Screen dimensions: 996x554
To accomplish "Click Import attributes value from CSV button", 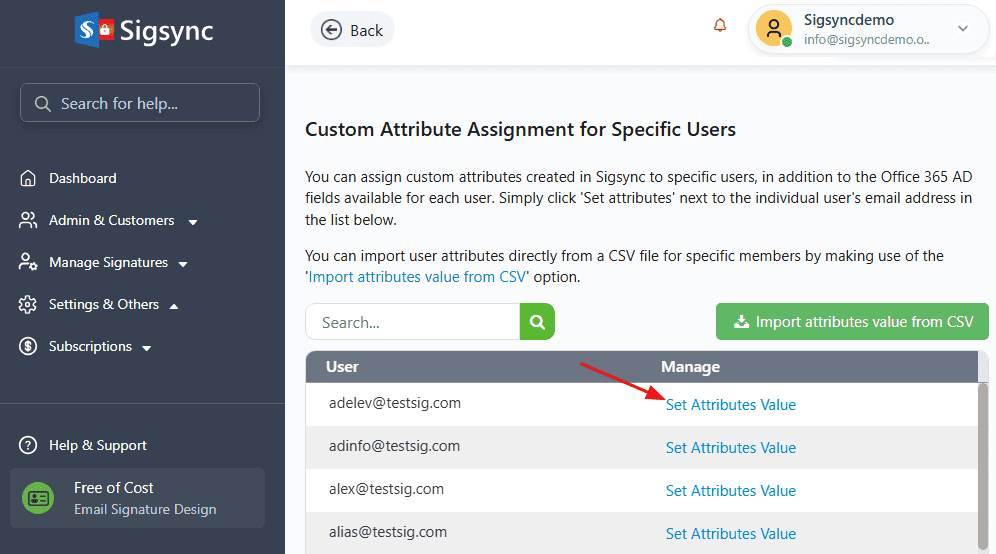I will pyautogui.click(x=852, y=322).
